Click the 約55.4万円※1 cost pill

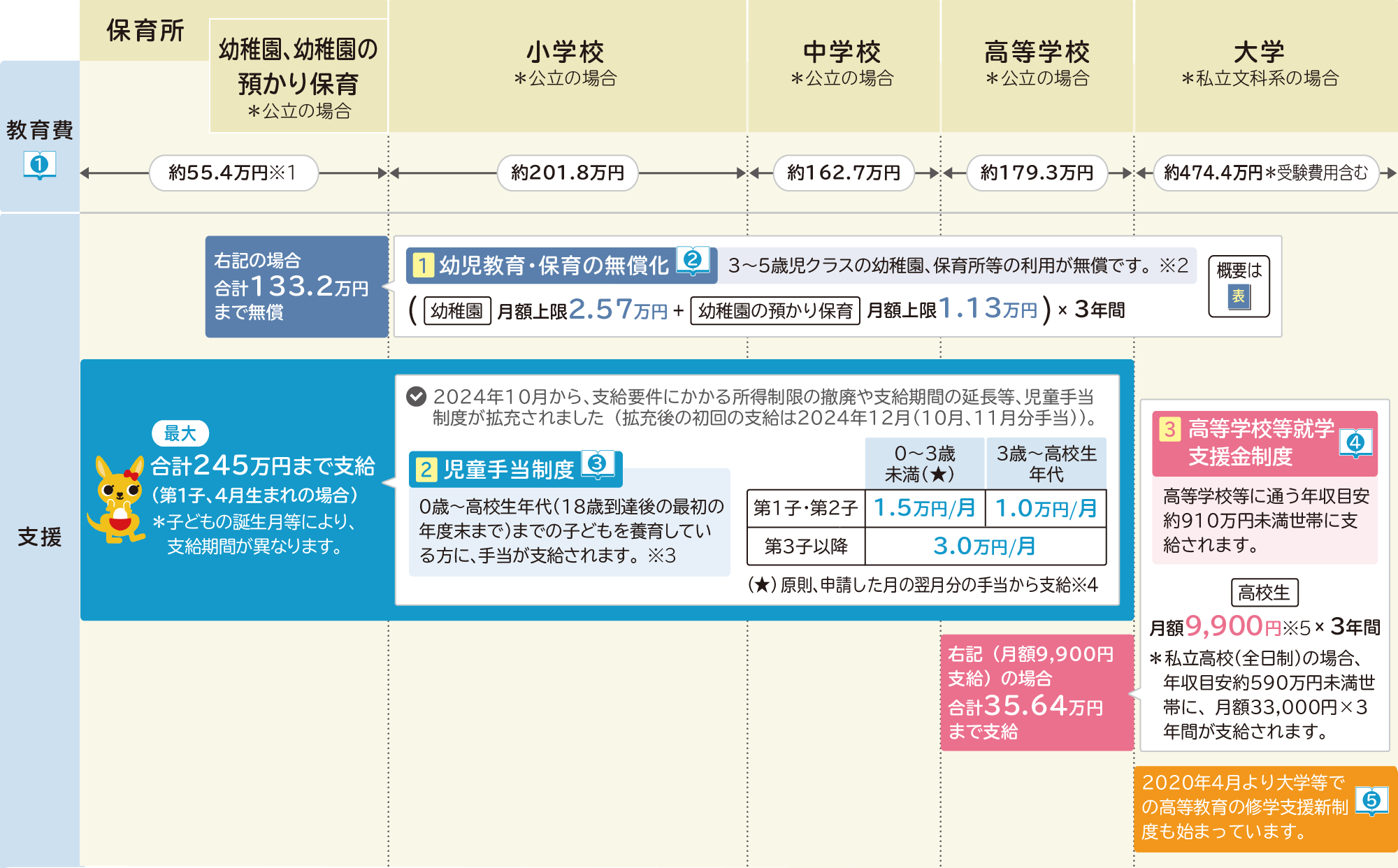coord(233,173)
